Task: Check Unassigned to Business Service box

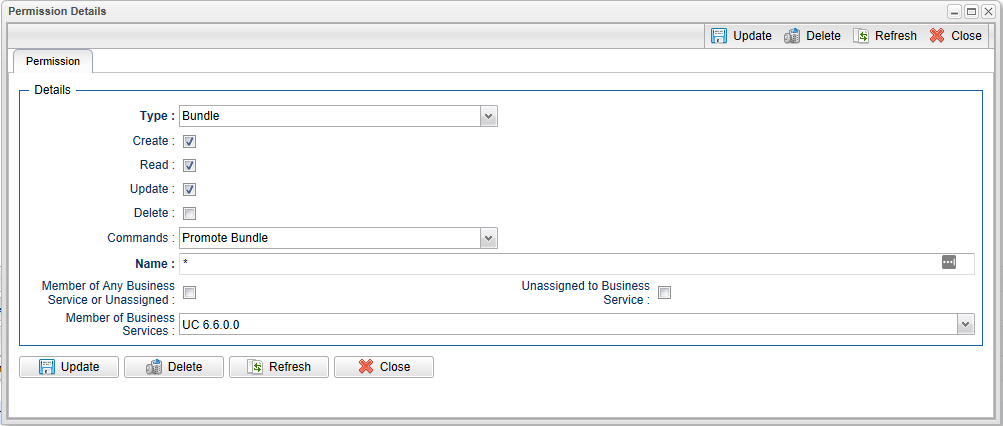Action: pyautogui.click(x=664, y=293)
